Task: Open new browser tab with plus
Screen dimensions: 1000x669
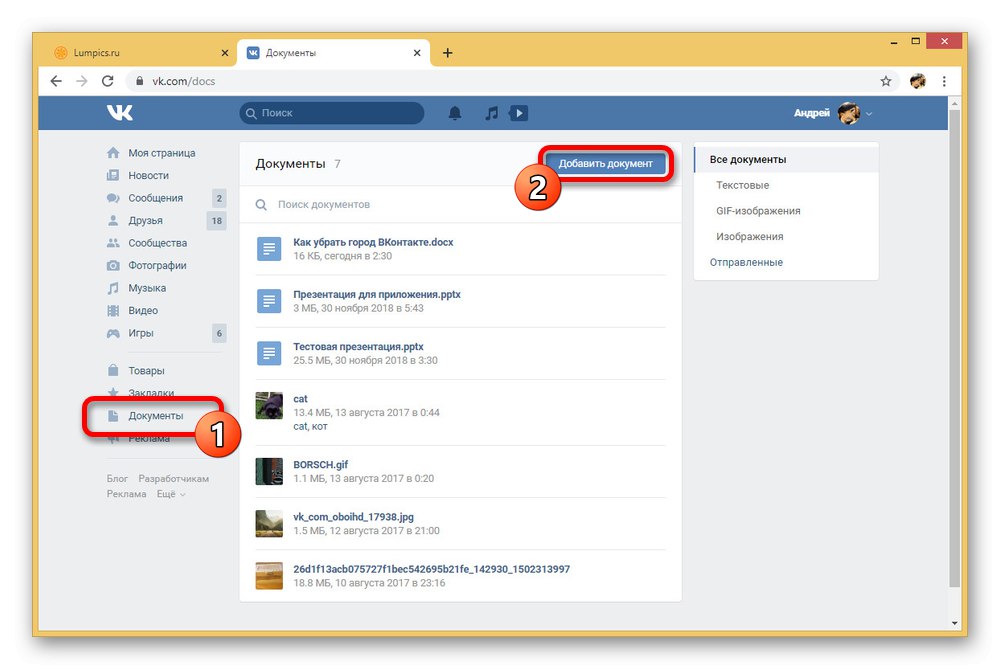Action: pyautogui.click(x=448, y=53)
